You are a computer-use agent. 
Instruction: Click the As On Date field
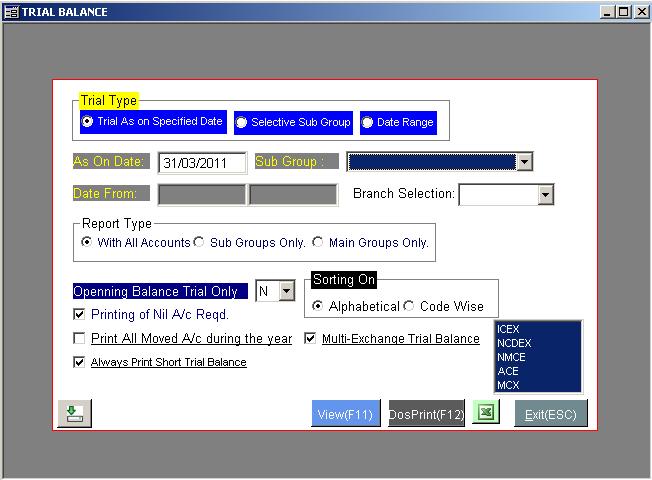click(x=202, y=163)
